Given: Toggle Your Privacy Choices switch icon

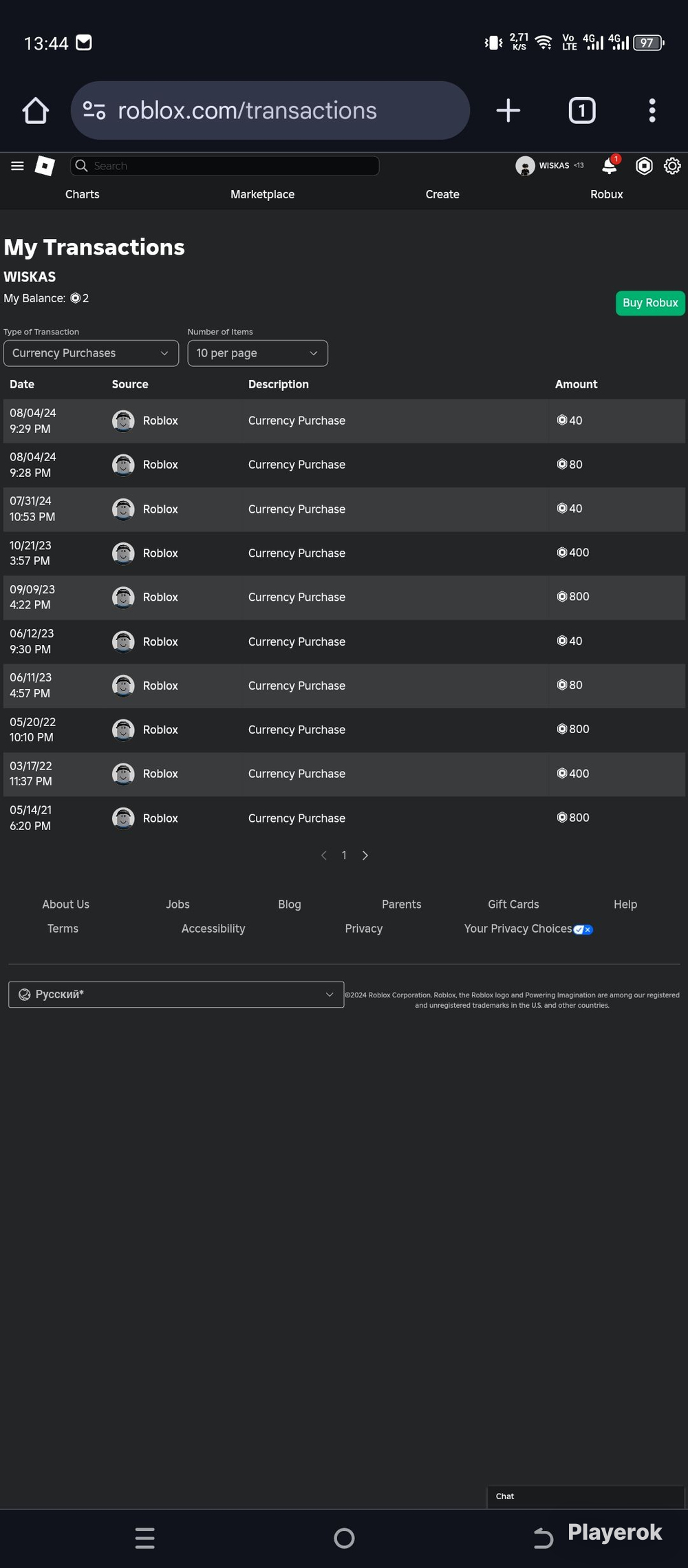Looking at the screenshot, I should 583,929.
